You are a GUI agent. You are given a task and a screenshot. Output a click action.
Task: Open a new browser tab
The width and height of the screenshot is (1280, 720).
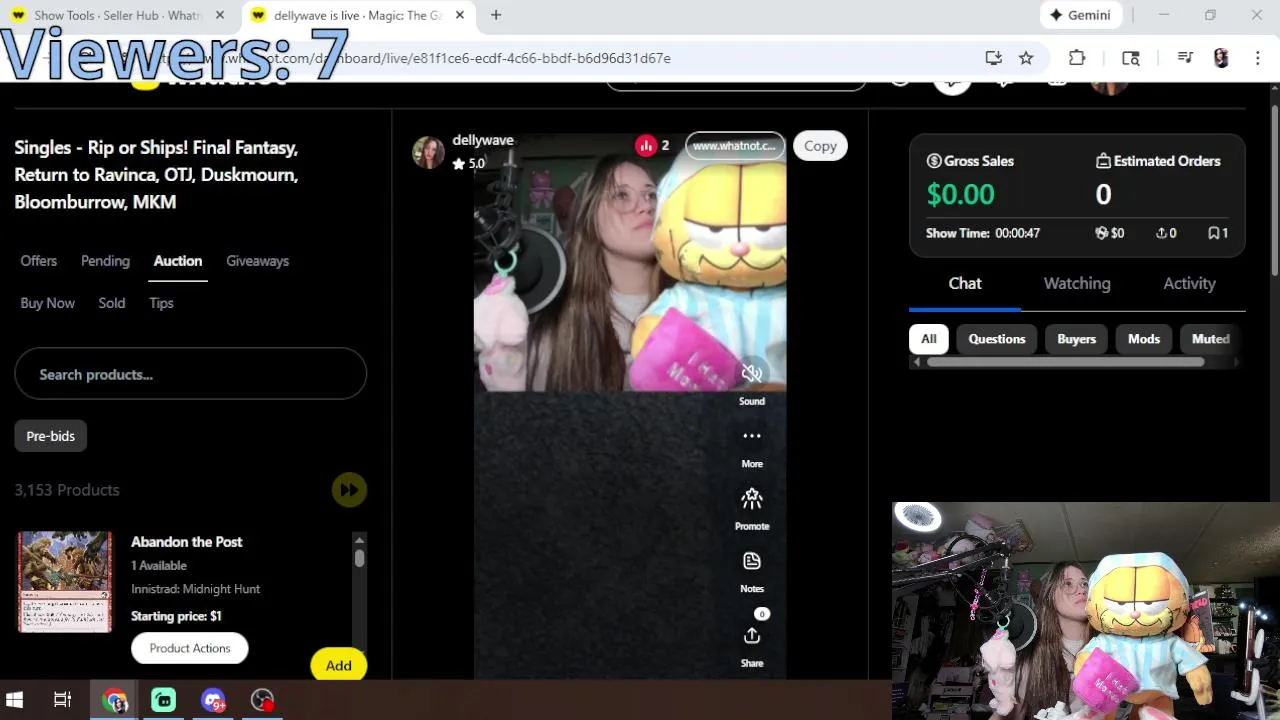[496, 15]
